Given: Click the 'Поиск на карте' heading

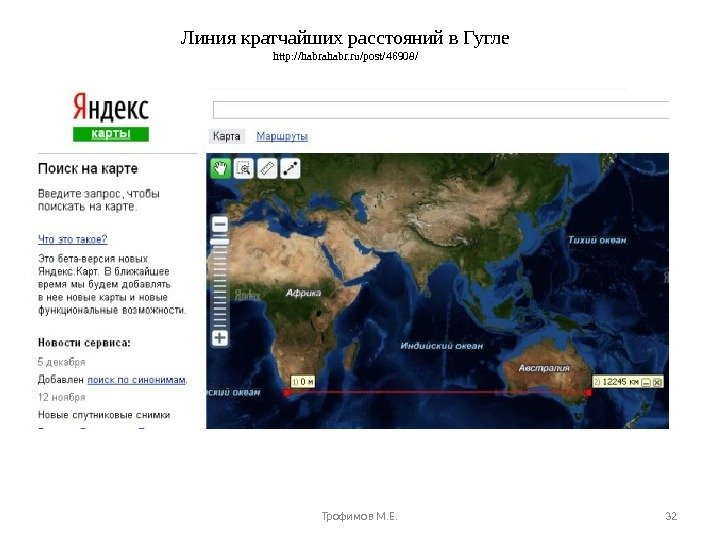Looking at the screenshot, I should pyautogui.click(x=88, y=169).
